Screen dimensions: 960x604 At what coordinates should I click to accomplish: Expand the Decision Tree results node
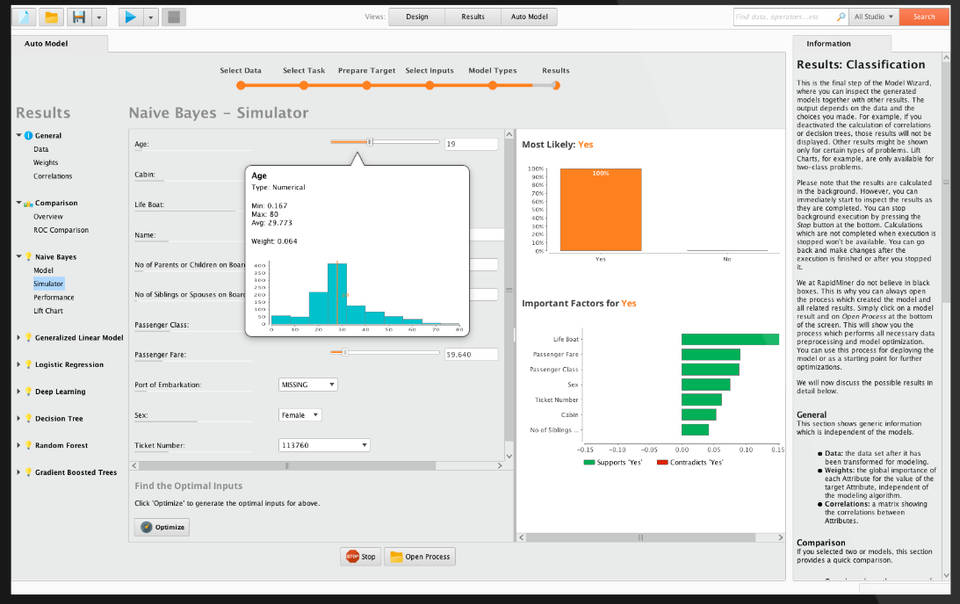point(19,419)
